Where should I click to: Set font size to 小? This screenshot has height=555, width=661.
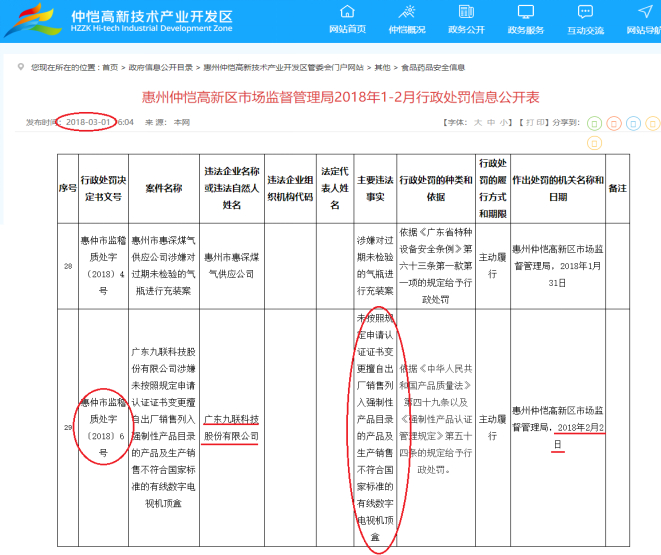coord(504,122)
